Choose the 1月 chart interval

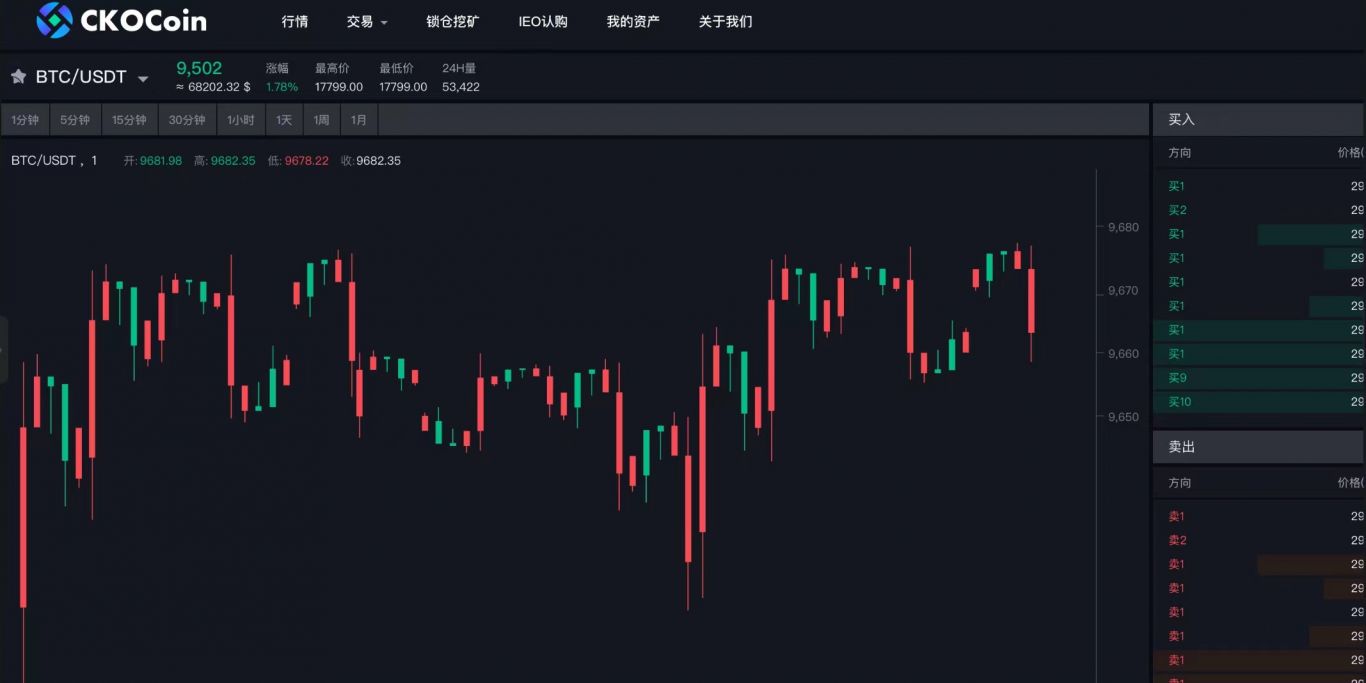(359, 120)
